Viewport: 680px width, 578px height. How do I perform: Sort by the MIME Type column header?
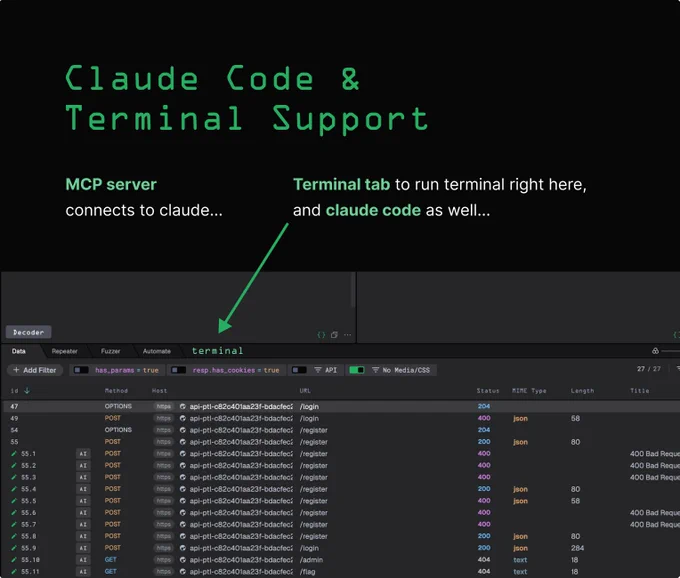[x=529, y=391]
